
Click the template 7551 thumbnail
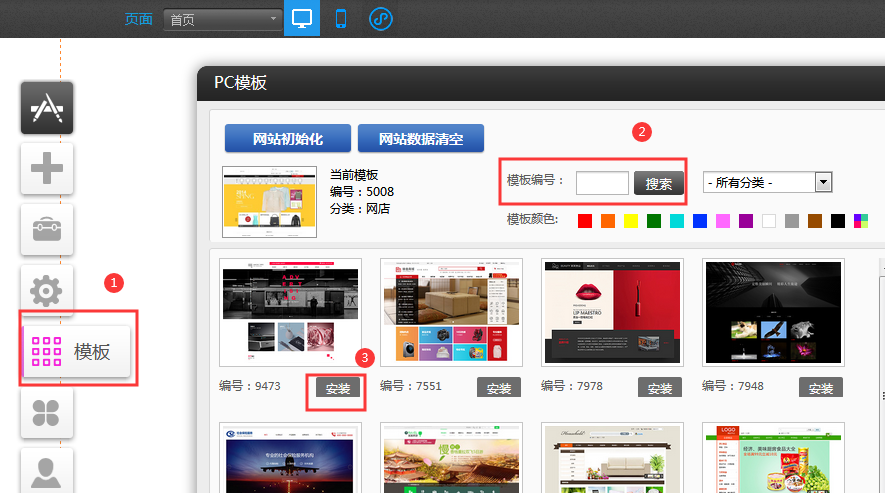(451, 313)
